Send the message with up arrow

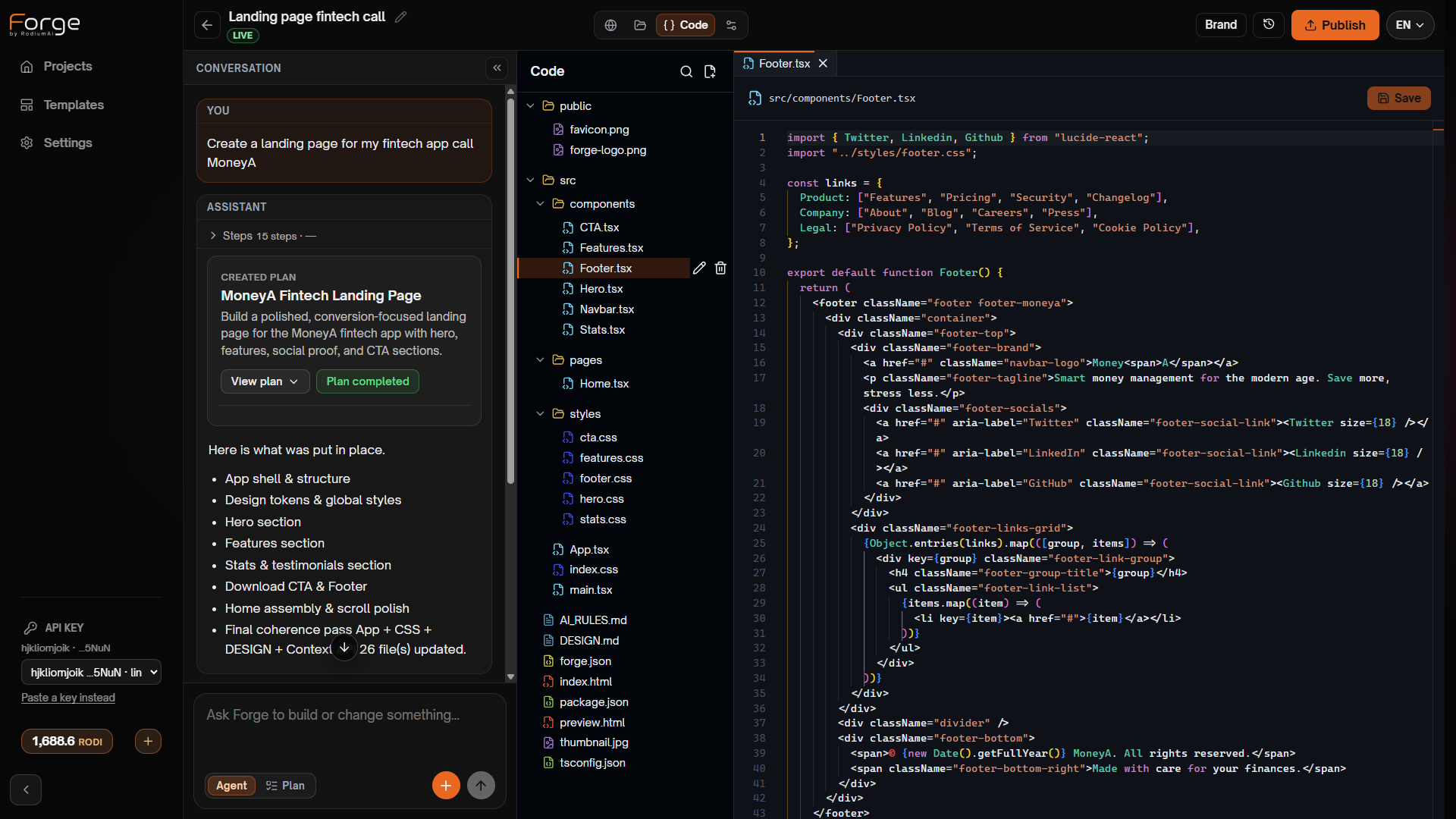(x=481, y=786)
